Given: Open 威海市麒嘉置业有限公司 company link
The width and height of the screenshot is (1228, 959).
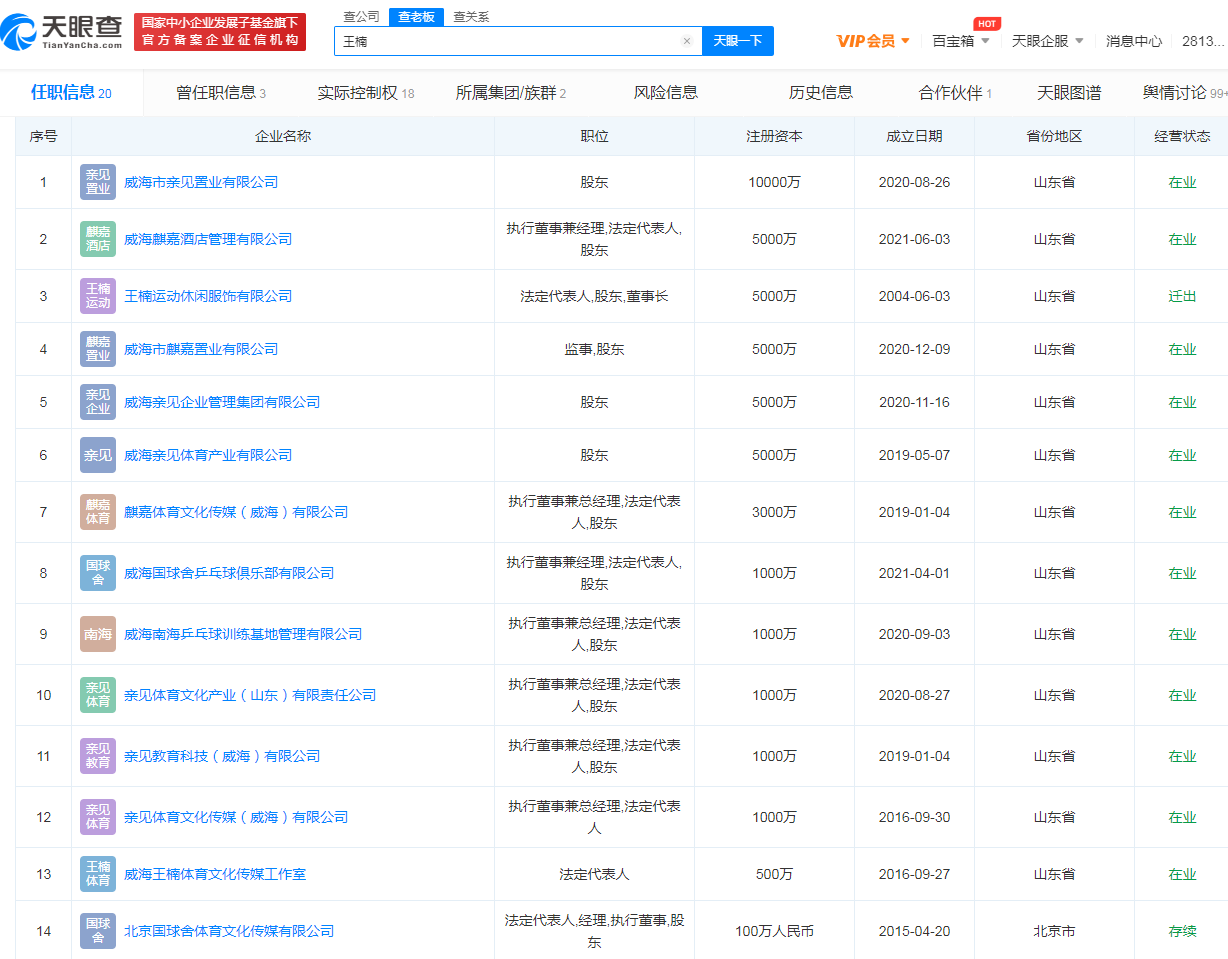Looking at the screenshot, I should pos(201,349).
